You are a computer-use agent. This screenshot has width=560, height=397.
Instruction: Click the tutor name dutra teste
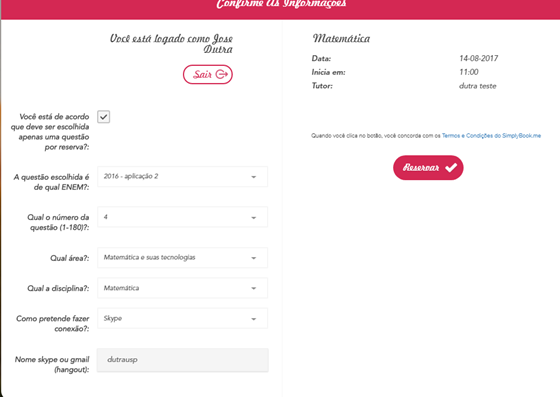click(478, 86)
